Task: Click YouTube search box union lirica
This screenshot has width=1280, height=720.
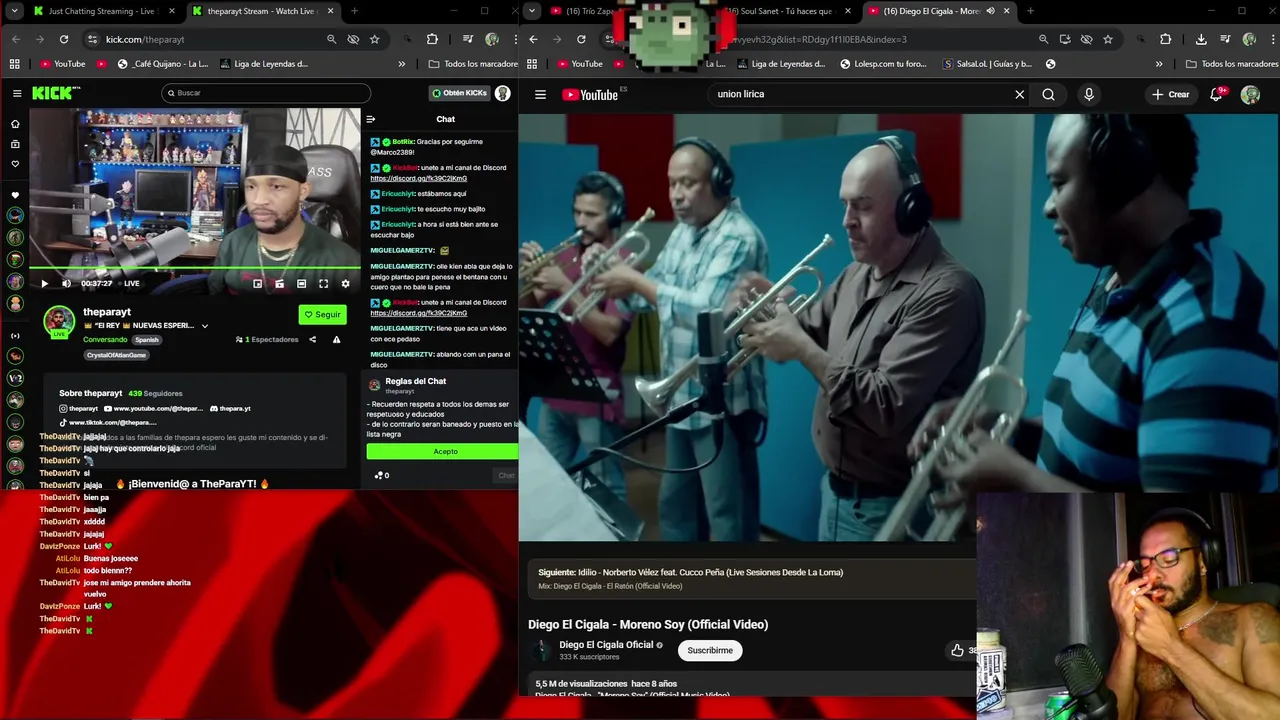Action: pos(858,94)
